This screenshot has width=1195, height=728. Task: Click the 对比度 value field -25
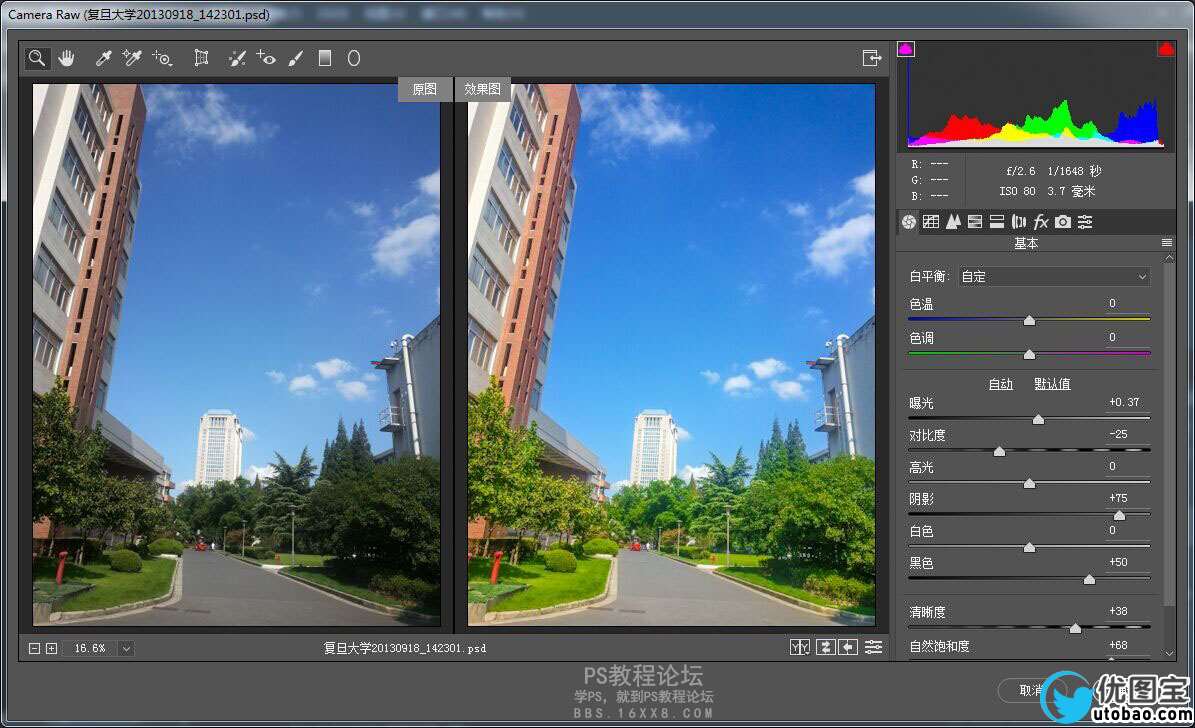1126,434
